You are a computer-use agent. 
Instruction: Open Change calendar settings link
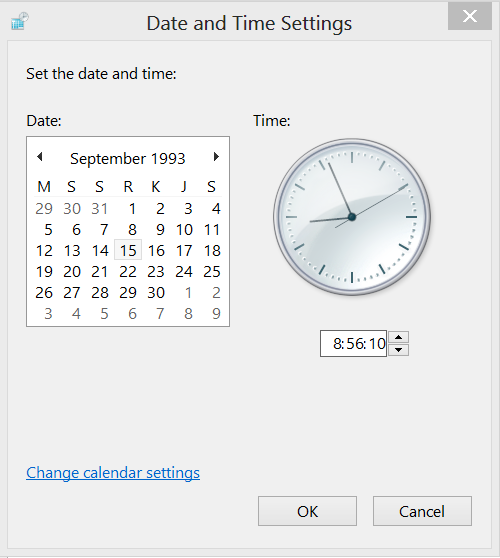coord(113,473)
